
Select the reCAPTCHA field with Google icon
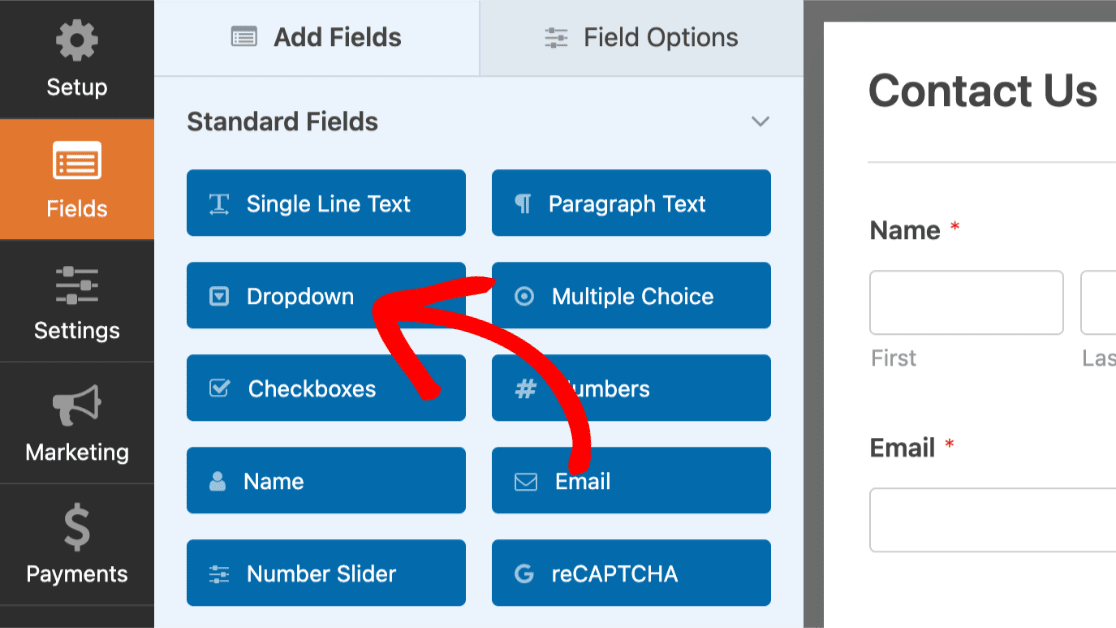[x=631, y=572]
